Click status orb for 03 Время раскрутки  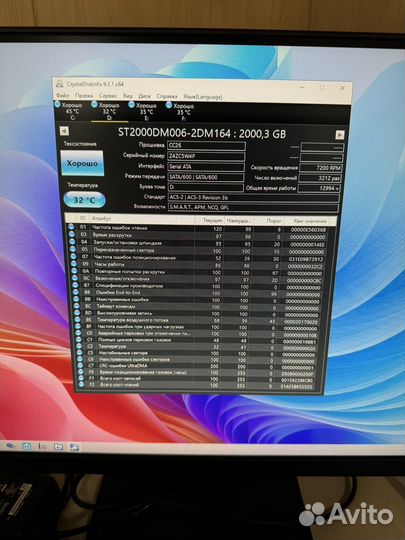(x=72, y=235)
